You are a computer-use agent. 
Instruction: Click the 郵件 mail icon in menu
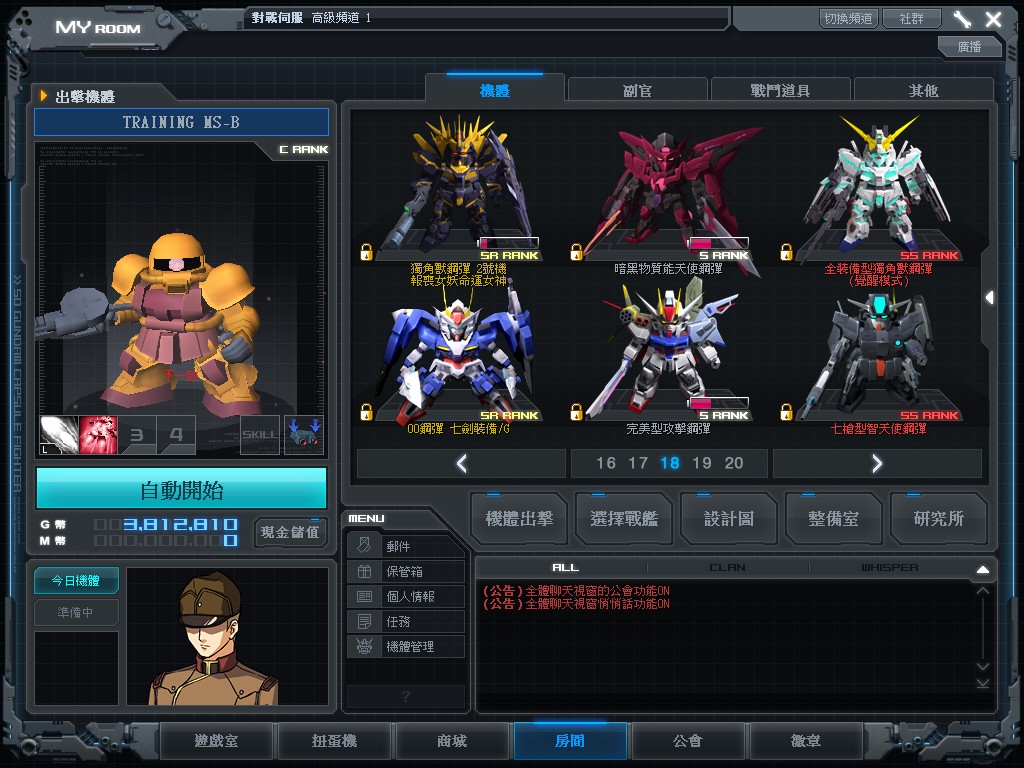[x=364, y=545]
